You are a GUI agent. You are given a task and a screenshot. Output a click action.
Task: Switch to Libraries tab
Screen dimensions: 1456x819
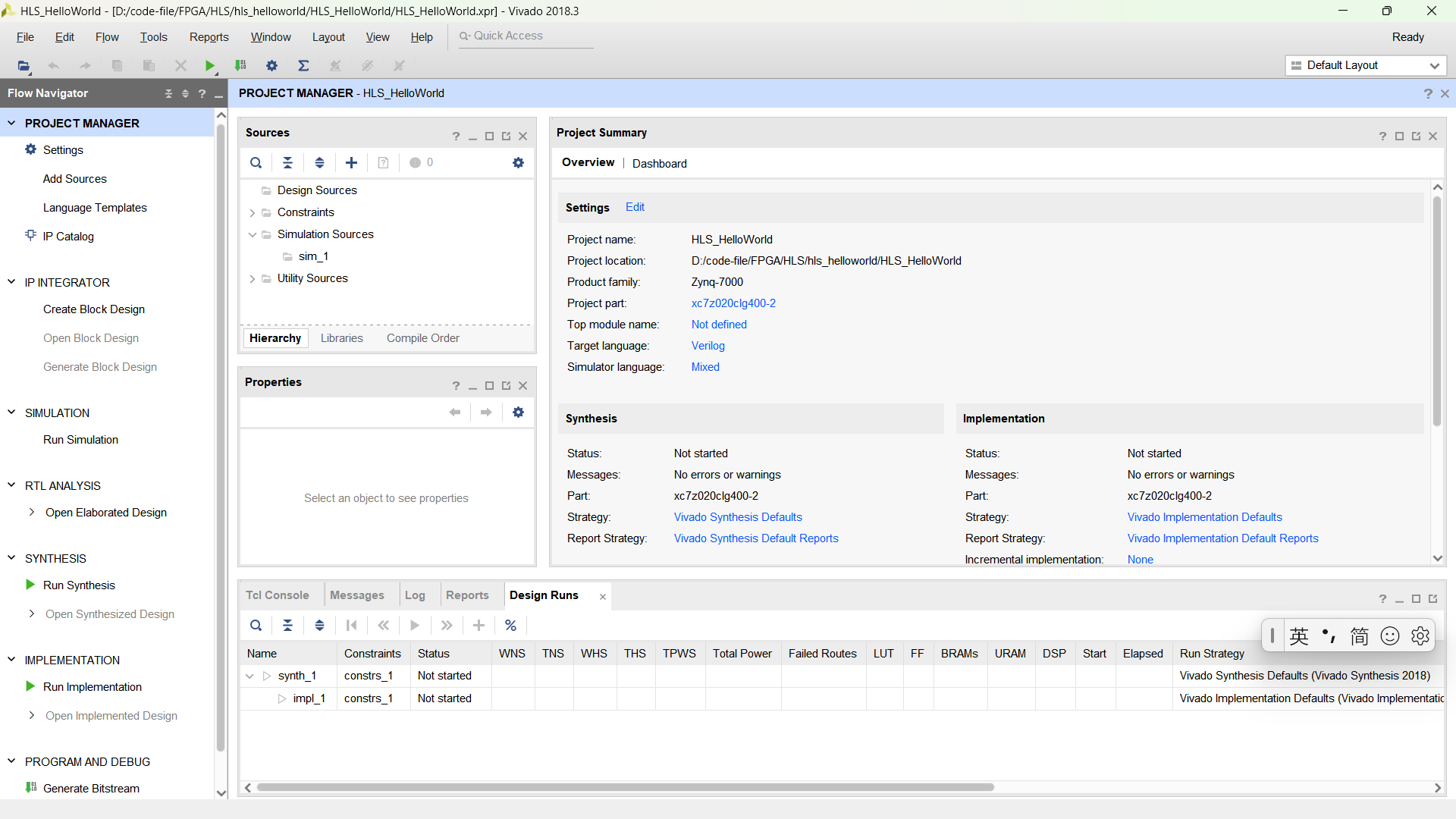click(342, 338)
